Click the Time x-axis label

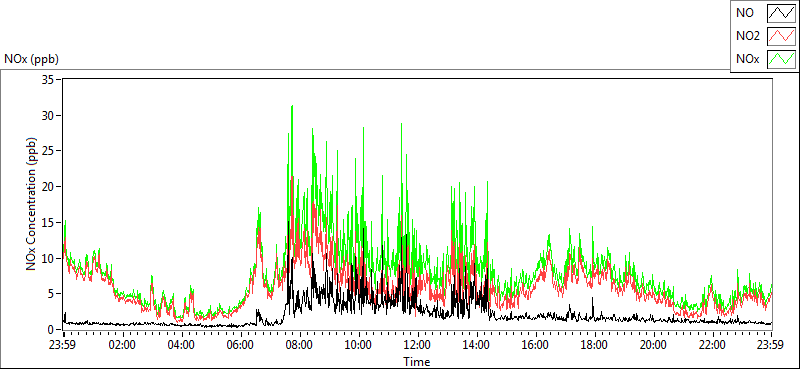417,362
